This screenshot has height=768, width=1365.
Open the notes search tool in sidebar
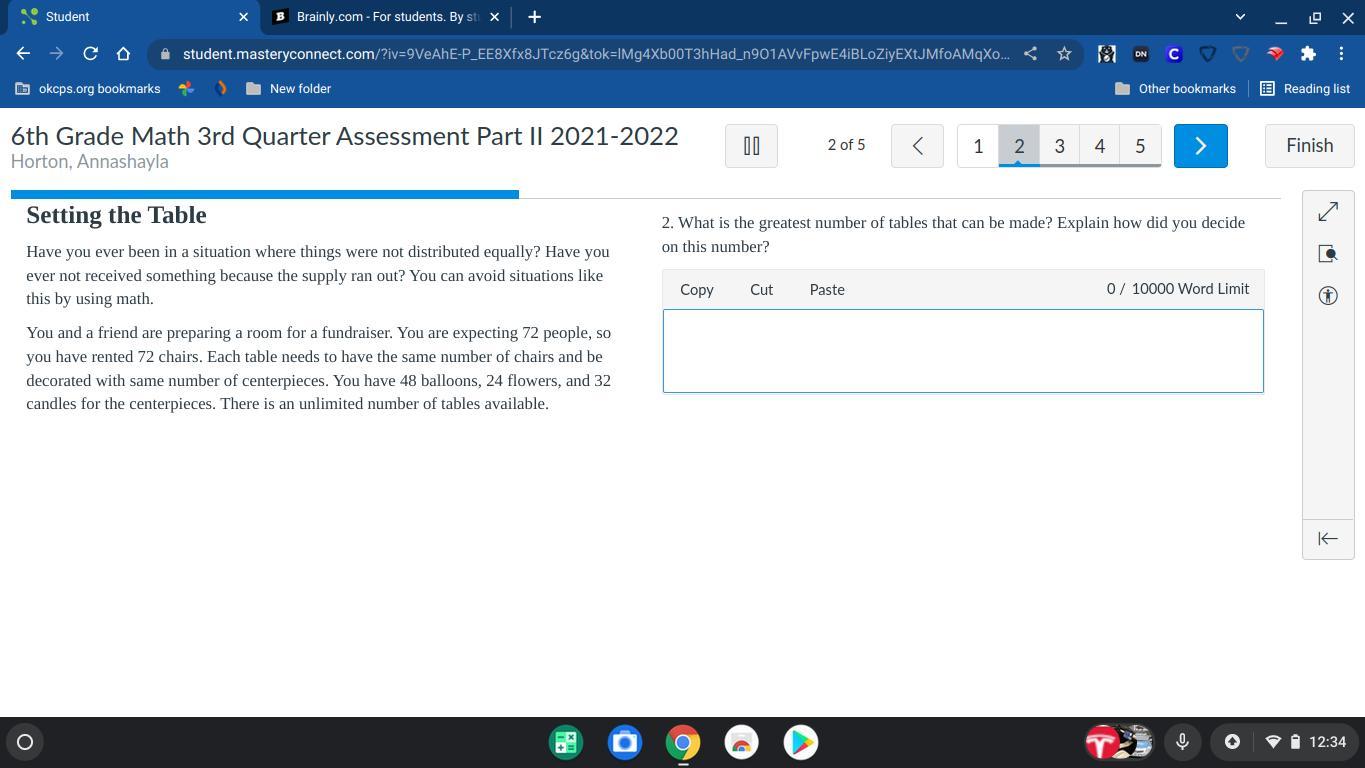click(x=1328, y=254)
